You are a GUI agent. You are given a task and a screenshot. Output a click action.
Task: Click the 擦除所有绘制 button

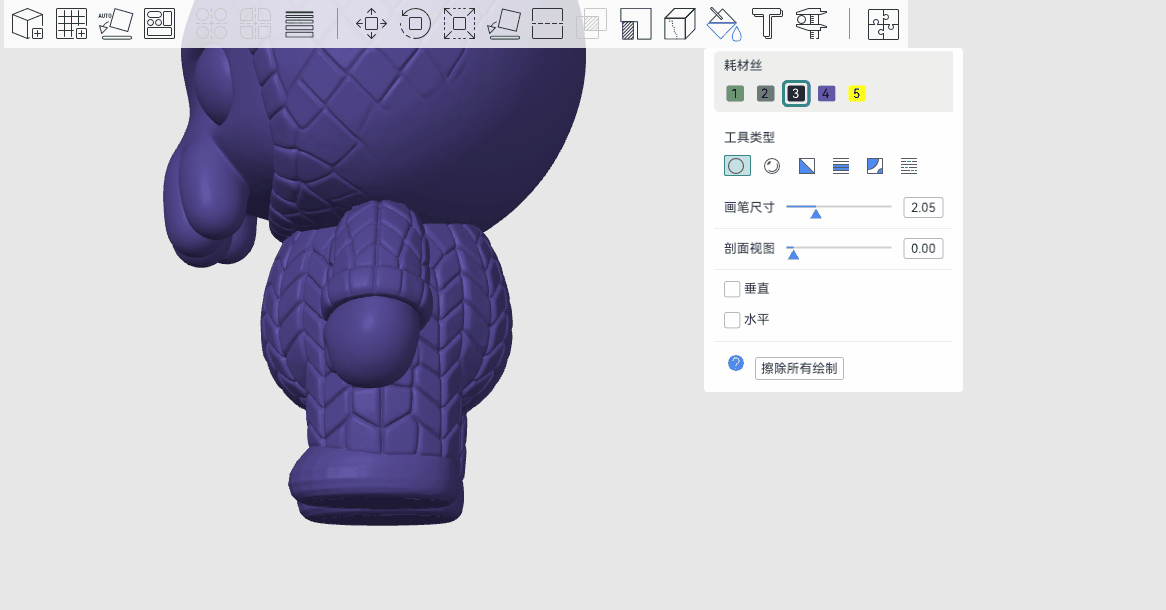799,368
